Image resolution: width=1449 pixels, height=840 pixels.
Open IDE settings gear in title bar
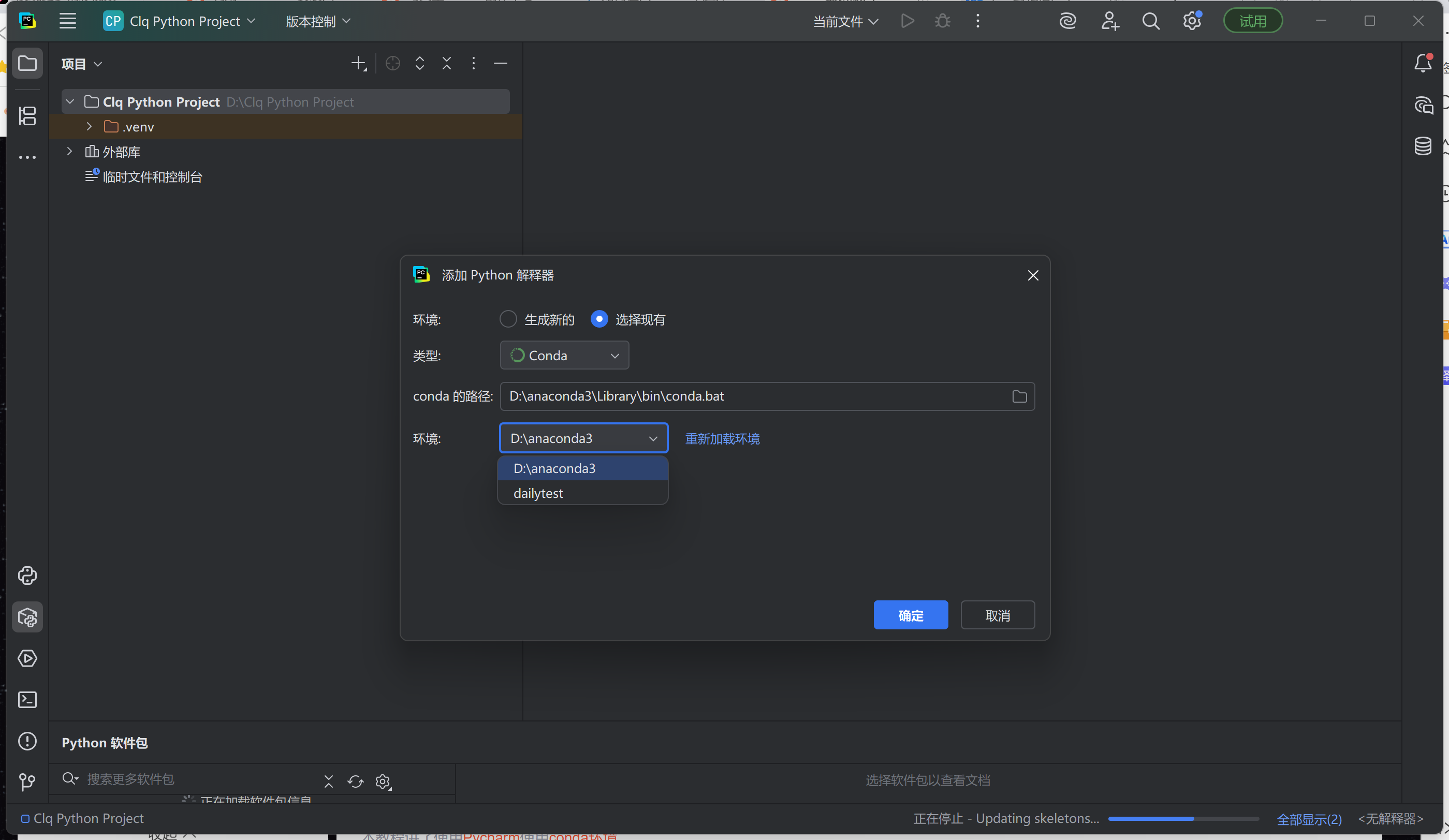click(1192, 21)
